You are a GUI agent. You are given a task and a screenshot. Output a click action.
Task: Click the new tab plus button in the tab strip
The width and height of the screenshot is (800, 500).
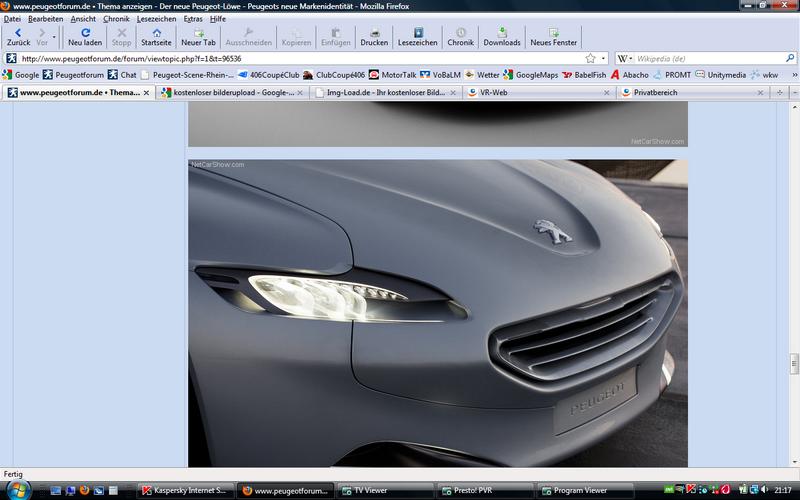point(779,93)
